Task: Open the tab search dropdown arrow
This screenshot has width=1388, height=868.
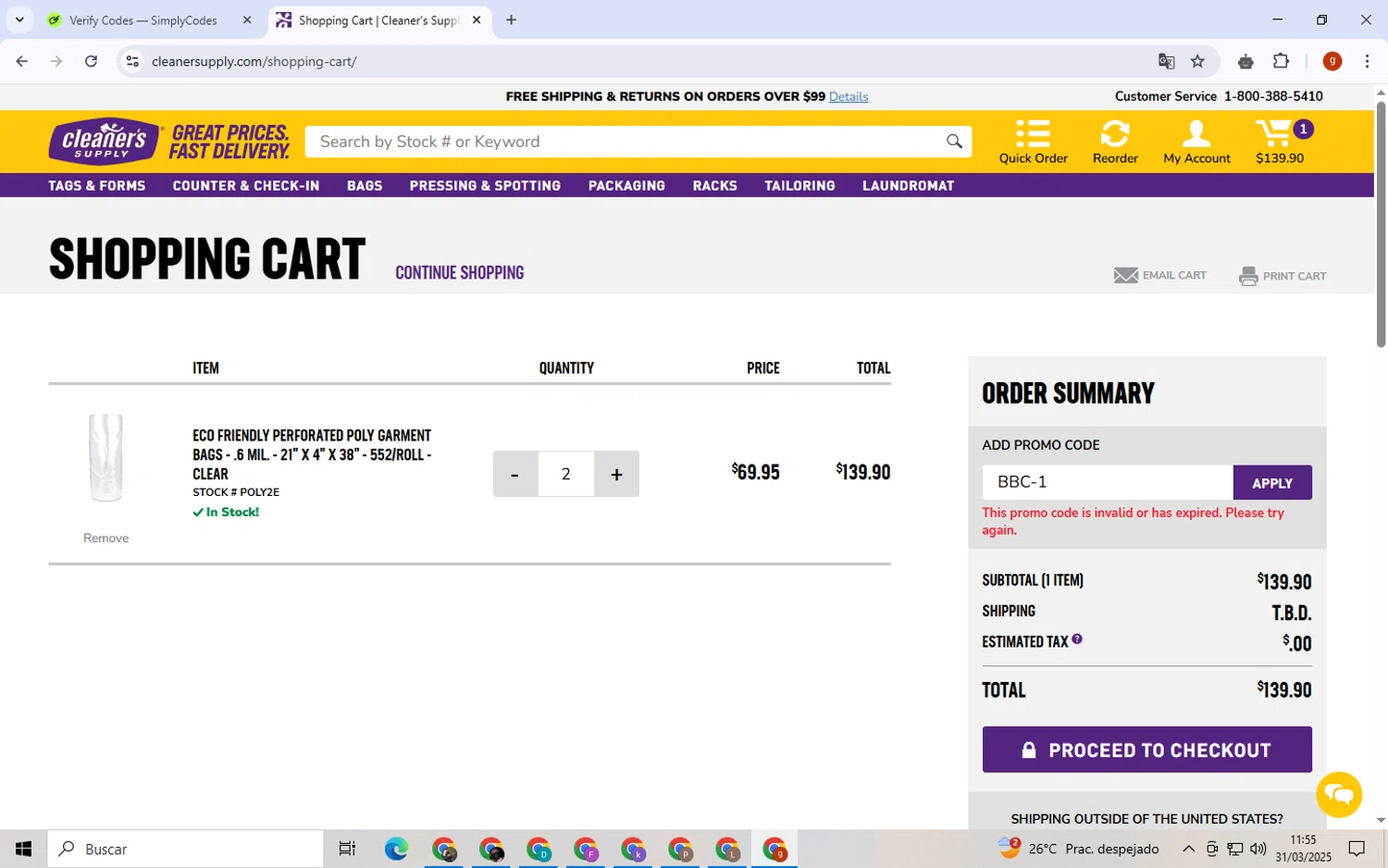Action: 19,19
